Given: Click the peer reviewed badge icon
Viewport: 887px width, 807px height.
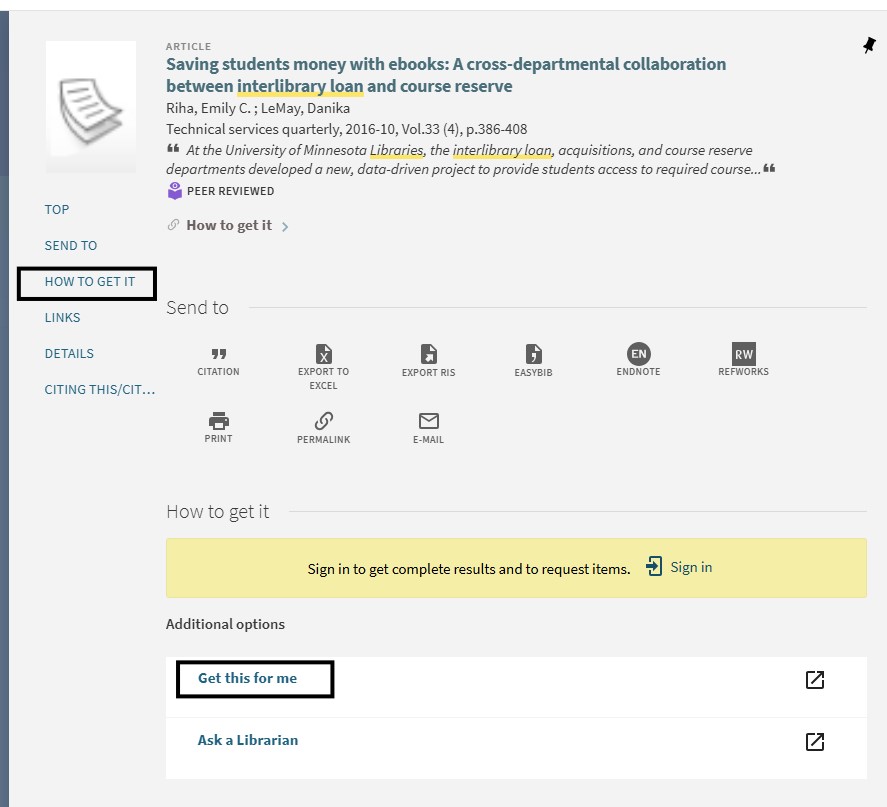Looking at the screenshot, I should click(175, 191).
